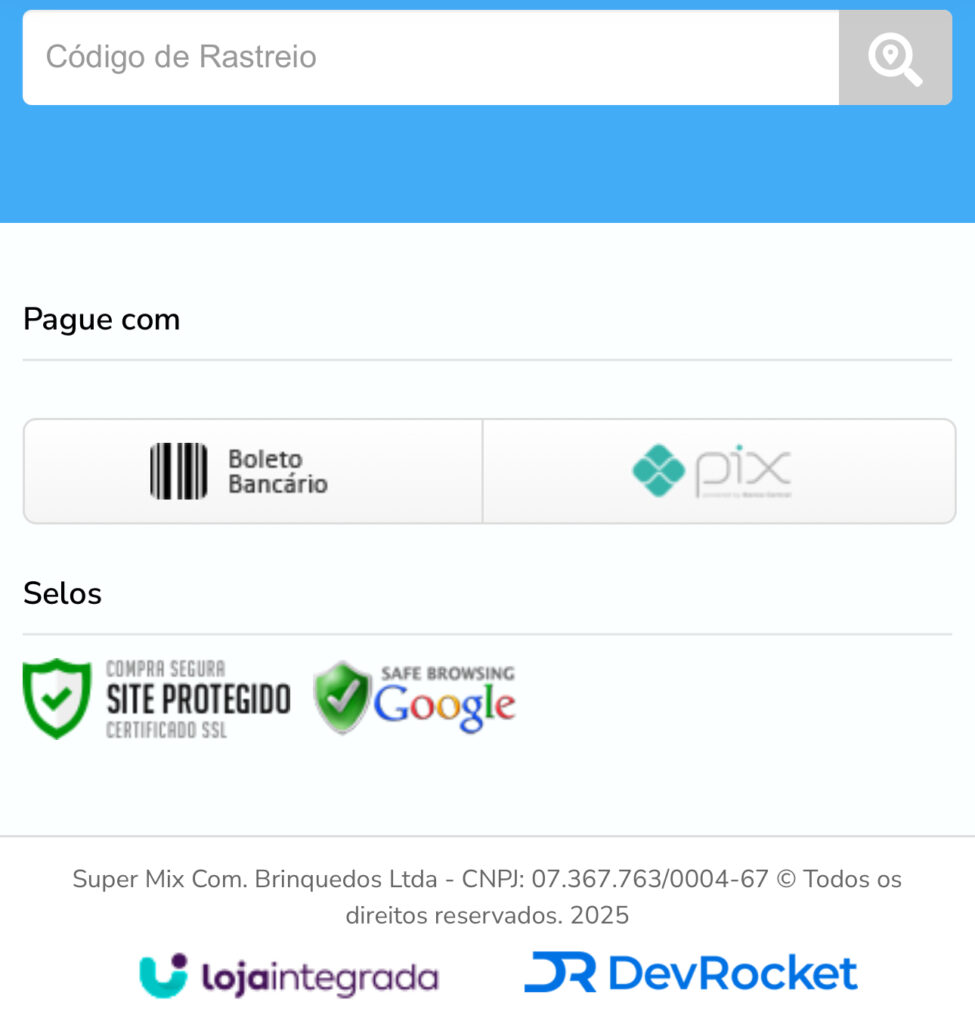Click the Pague com heading
The image size is (975, 1024).
101,319
